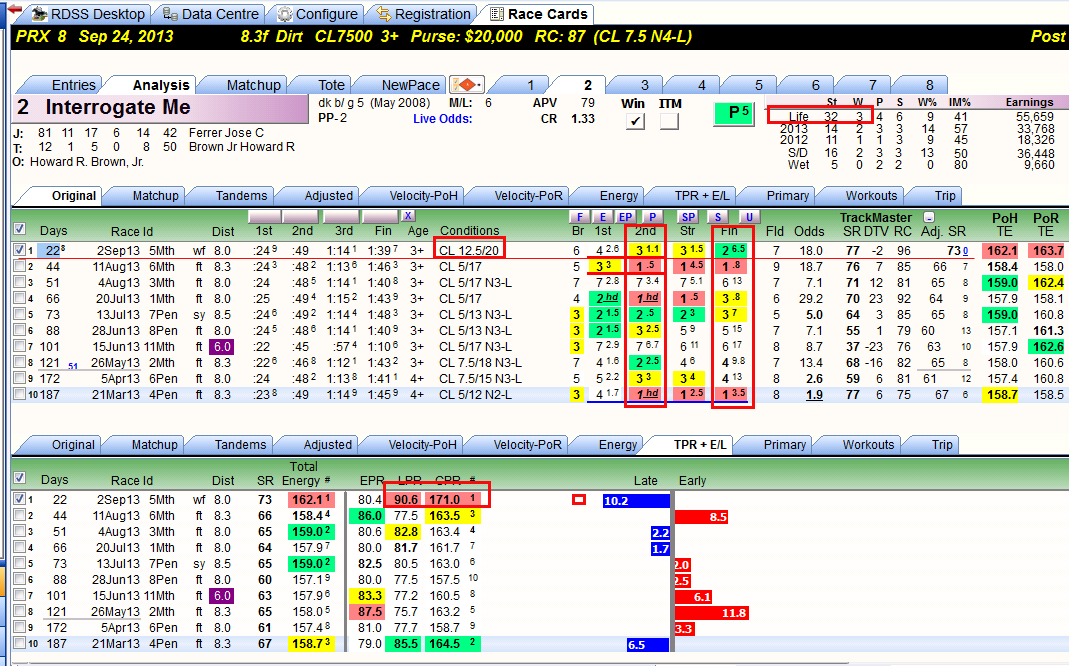This screenshot has width=1069, height=666.
Task: Click the U pace filter button
Action: click(749, 217)
